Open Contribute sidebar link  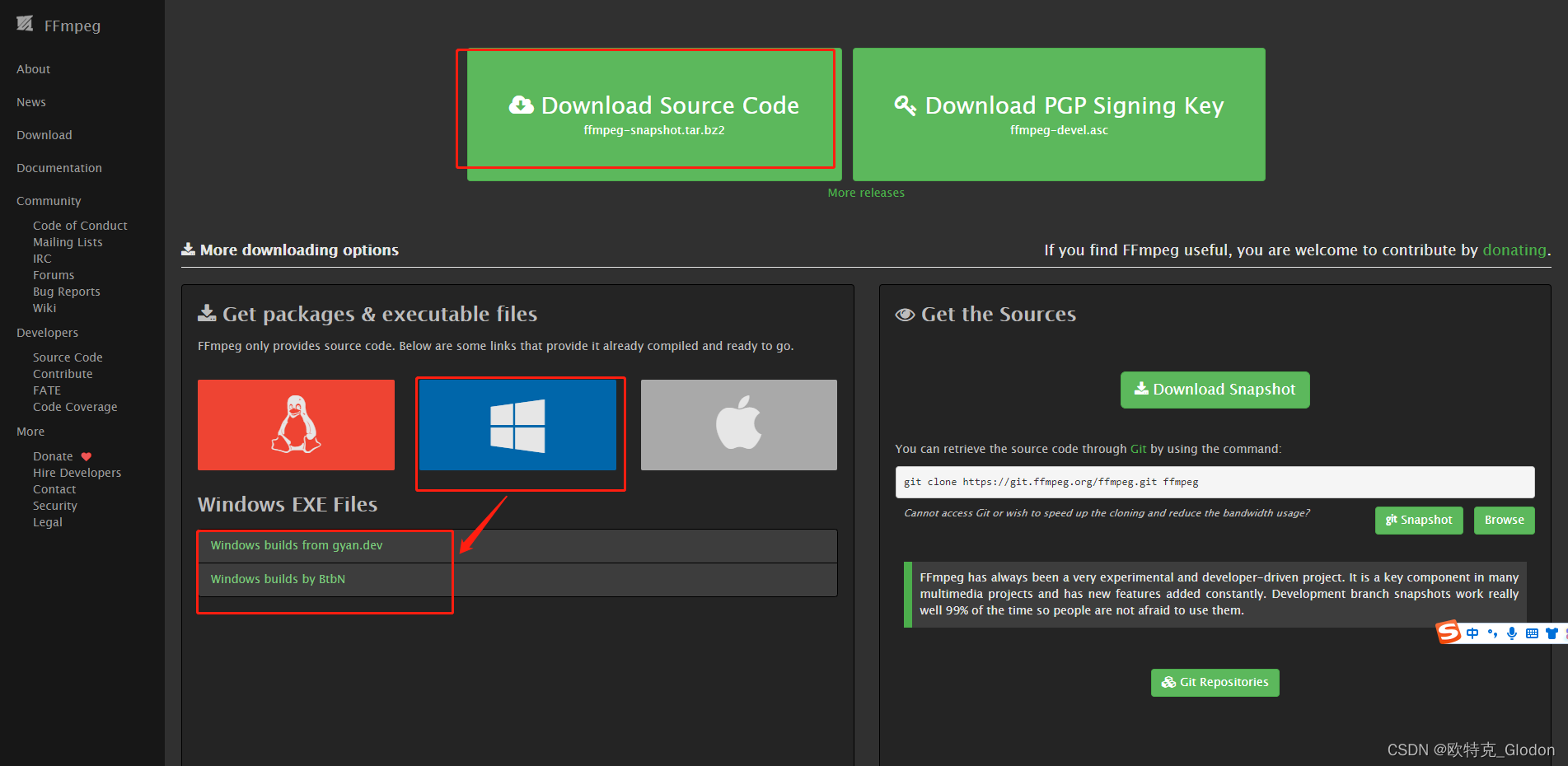[x=63, y=374]
